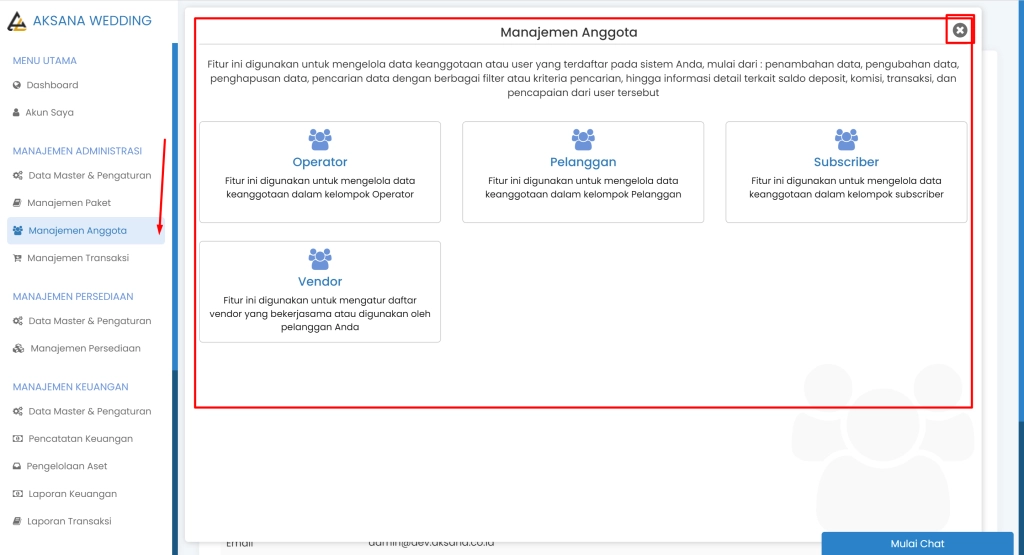Click the Akun Saya person icon
The width and height of the screenshot is (1024, 555).
16,113
